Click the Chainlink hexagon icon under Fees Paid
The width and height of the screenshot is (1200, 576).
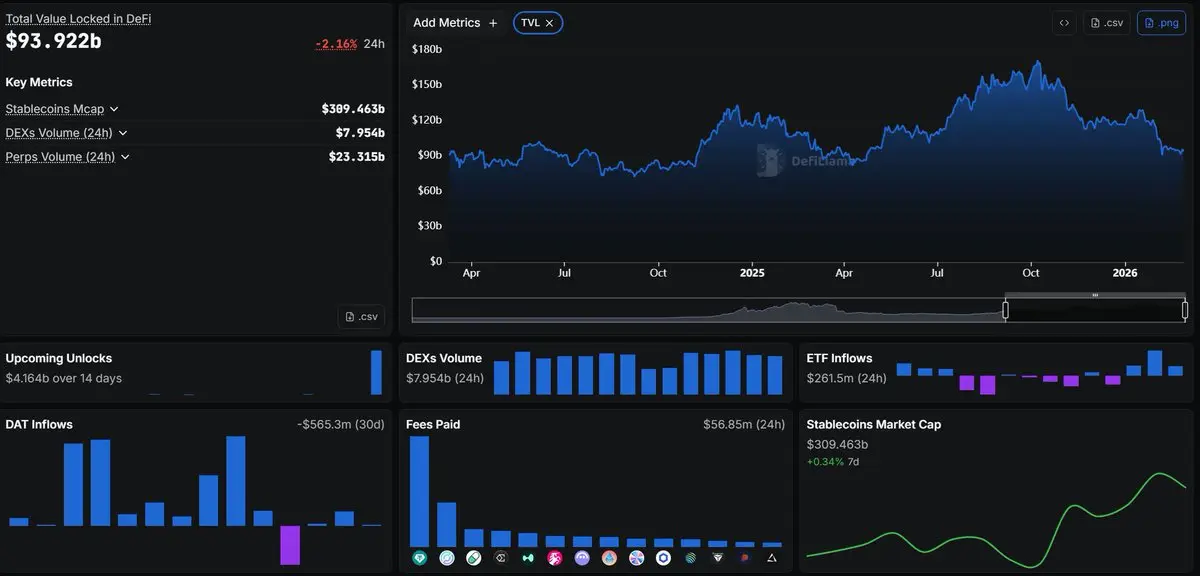point(663,558)
